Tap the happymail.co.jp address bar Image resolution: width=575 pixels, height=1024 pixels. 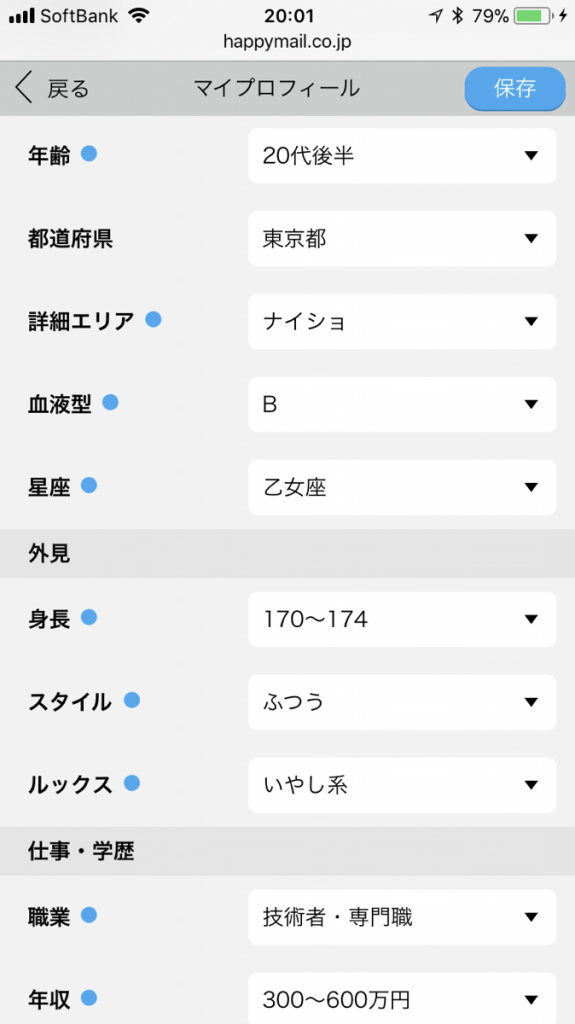coord(288,42)
